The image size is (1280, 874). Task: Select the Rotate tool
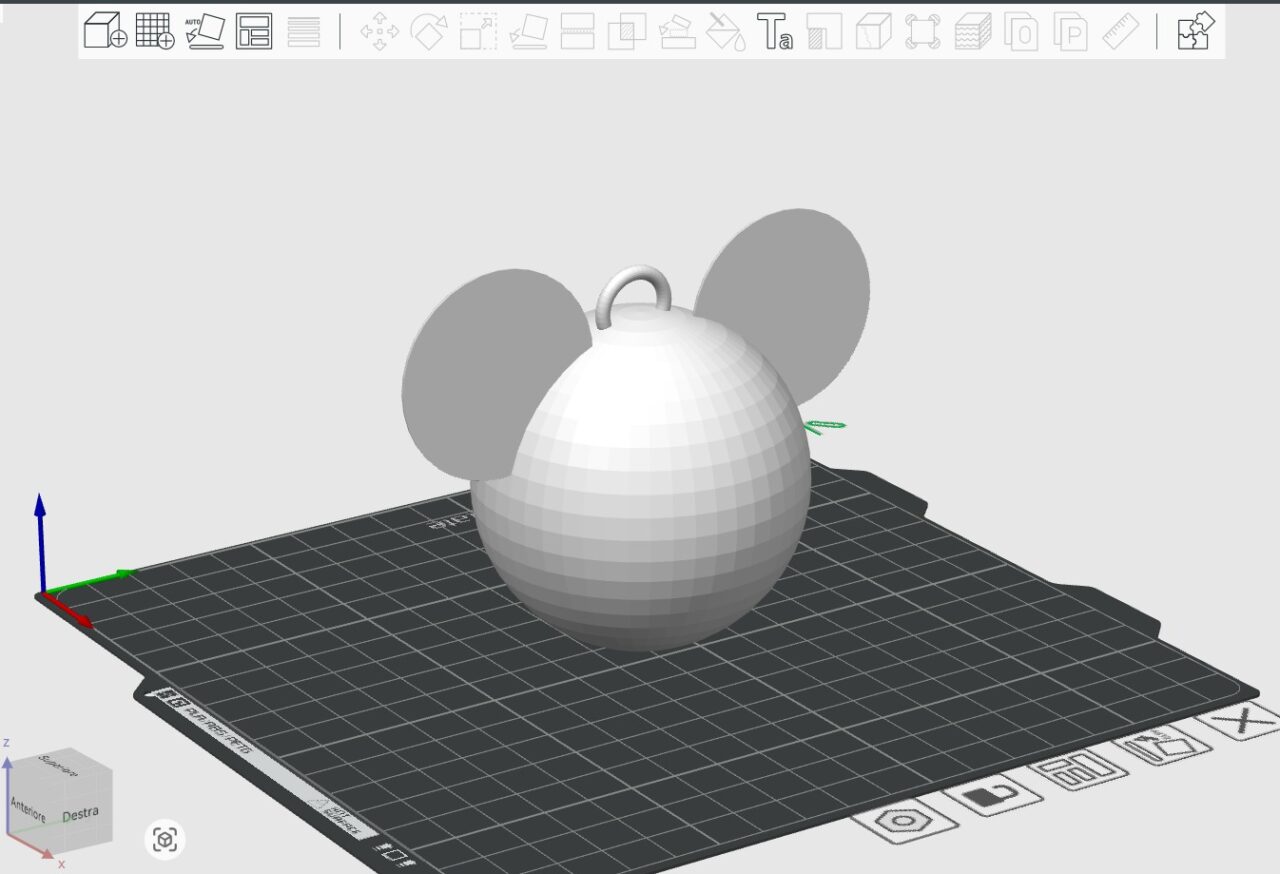428,31
